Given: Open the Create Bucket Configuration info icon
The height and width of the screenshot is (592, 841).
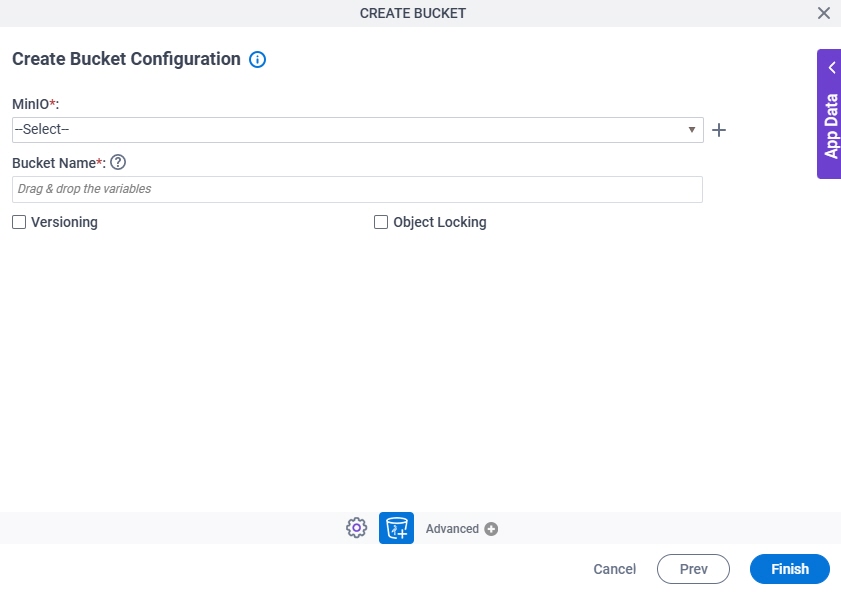Looking at the screenshot, I should coord(257,60).
